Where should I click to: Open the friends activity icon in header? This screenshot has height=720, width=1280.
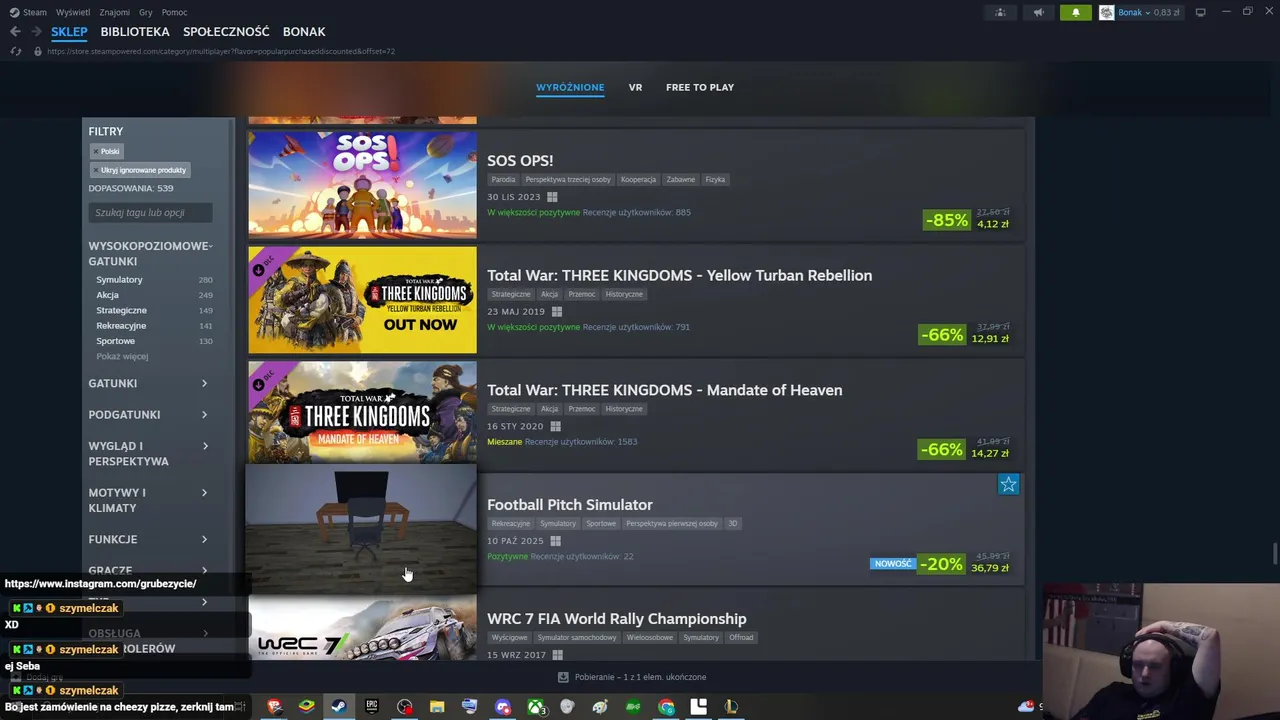1000,12
